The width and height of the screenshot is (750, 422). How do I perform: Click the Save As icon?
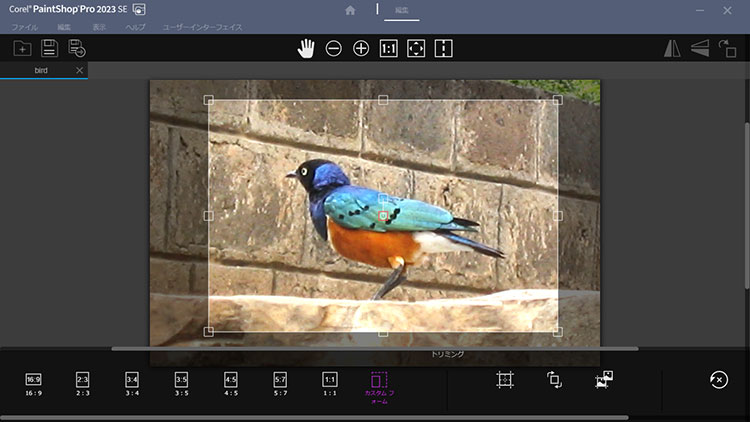pyautogui.click(x=77, y=48)
